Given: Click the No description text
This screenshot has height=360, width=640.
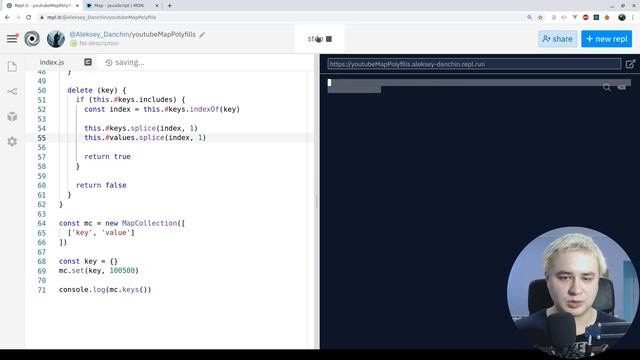Looking at the screenshot, I should 99,43.
